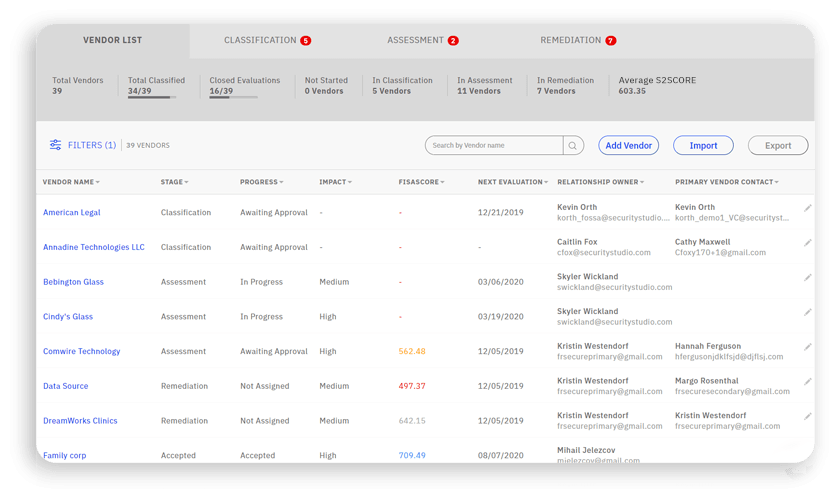Click FISASCORE value 497.37
The image size is (839, 499).
click(412, 386)
